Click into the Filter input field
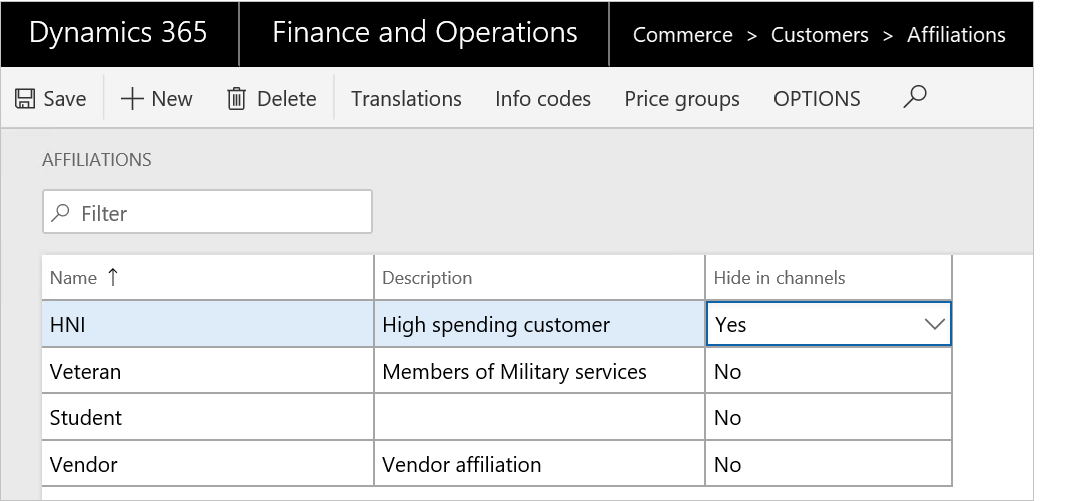Viewport: 1066px width, 501px height. [207, 212]
